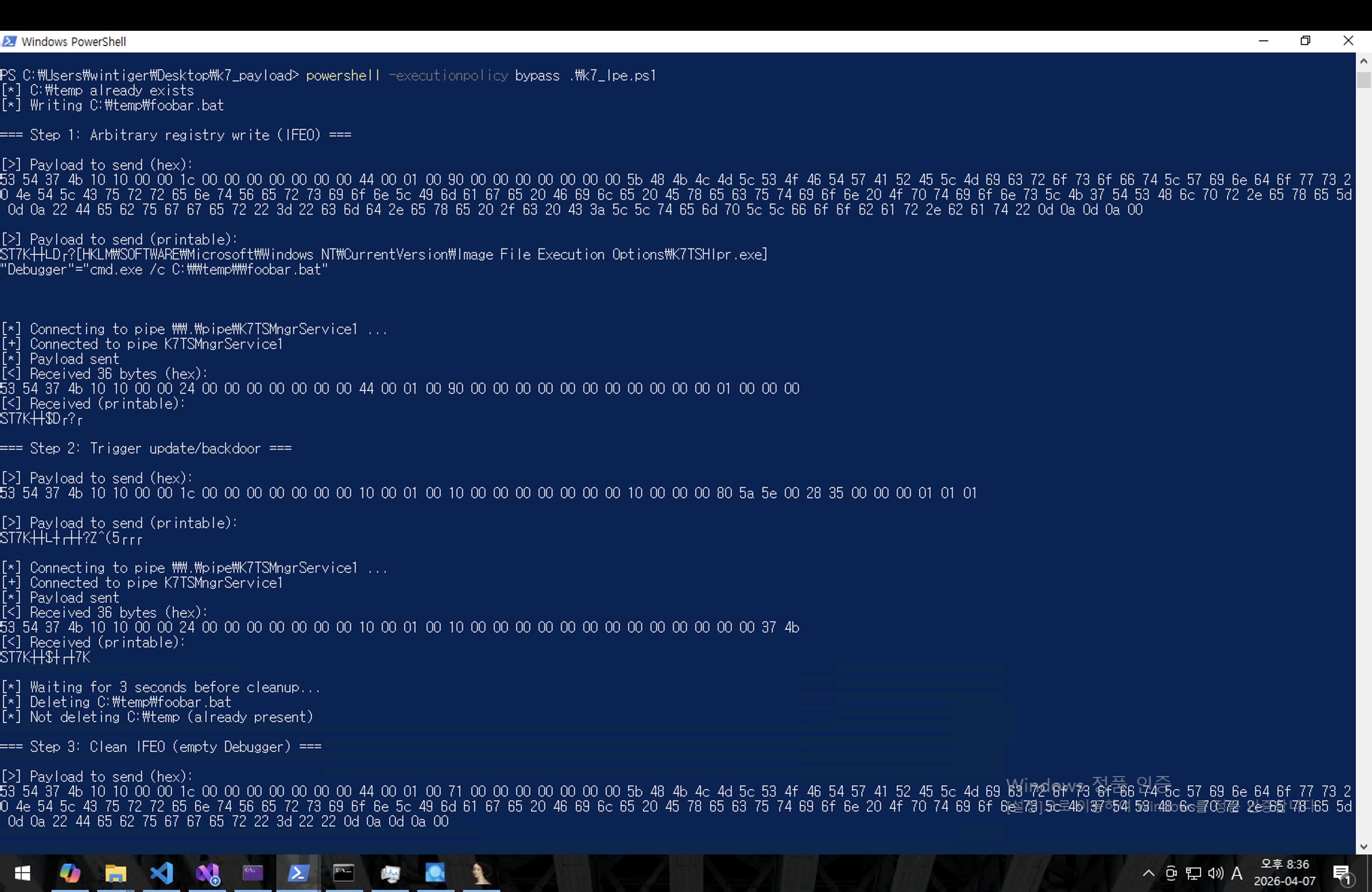This screenshot has width=1372, height=892.
Task: Switch to the Command Prompt window
Action: [343, 873]
